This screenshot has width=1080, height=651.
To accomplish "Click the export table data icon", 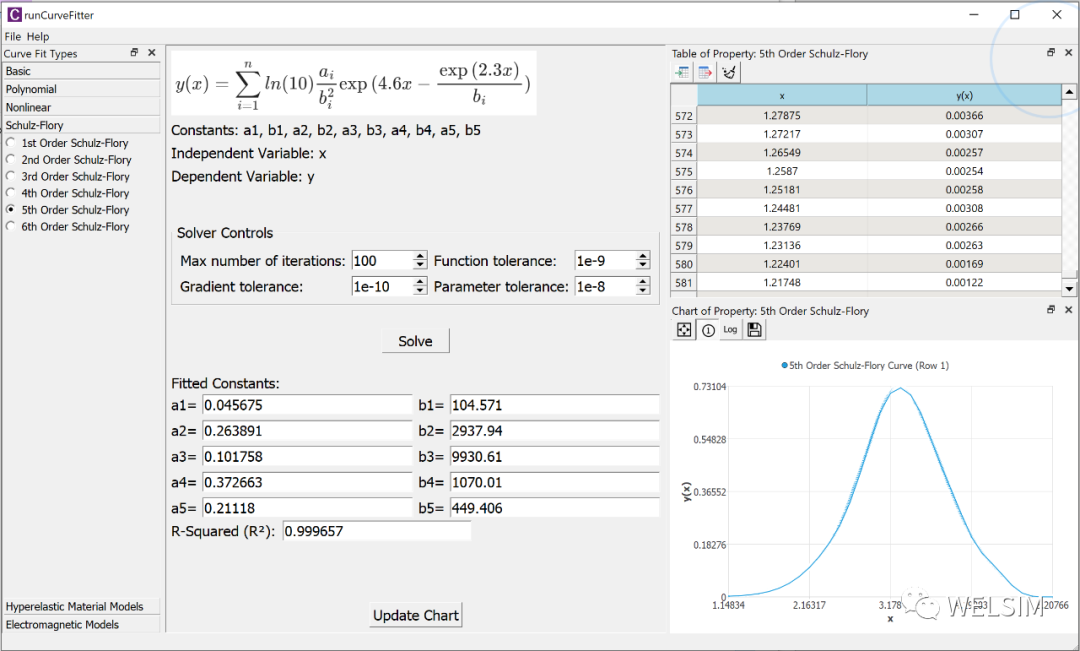I will coord(705,72).
